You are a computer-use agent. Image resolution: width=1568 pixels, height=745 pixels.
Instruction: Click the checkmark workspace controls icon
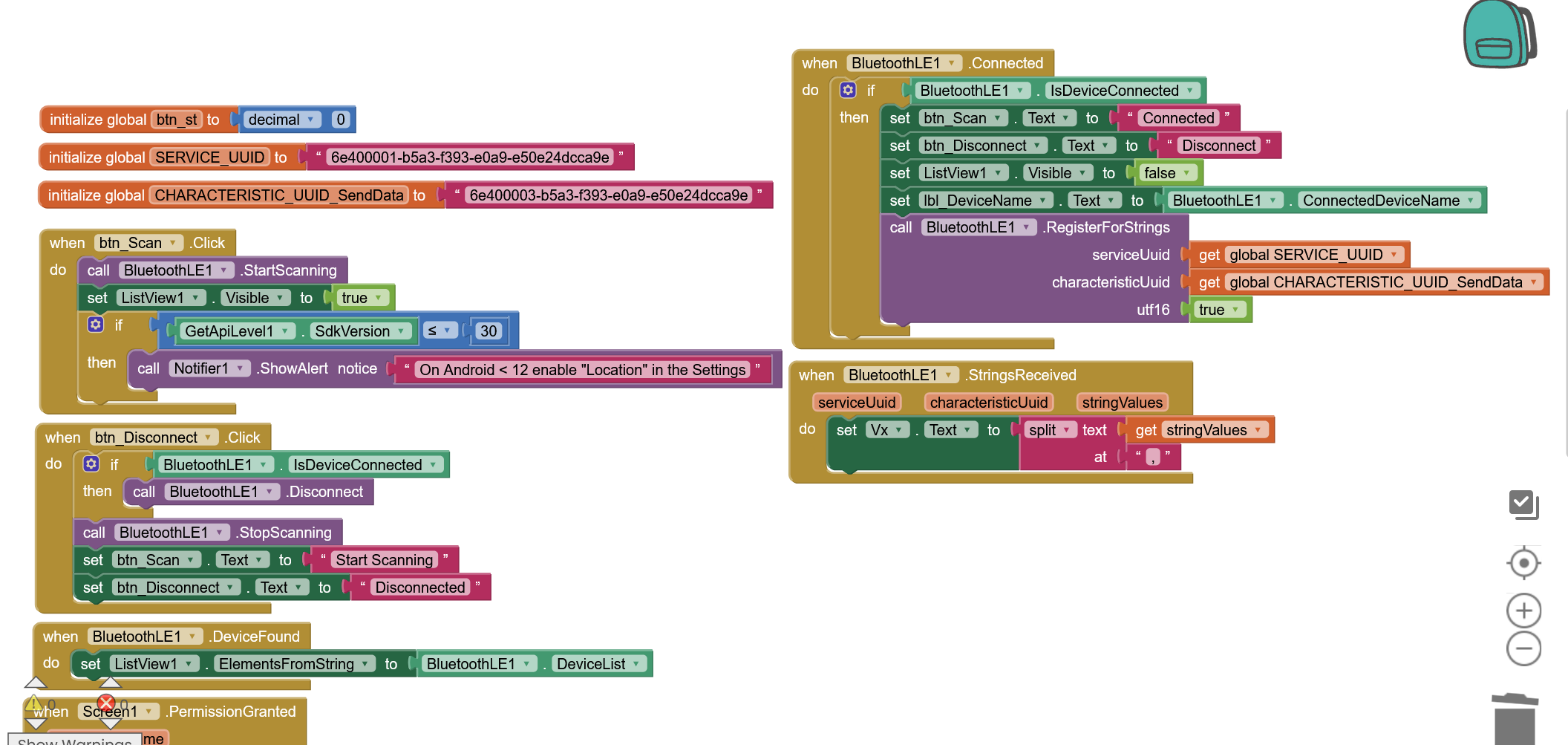point(1523,504)
